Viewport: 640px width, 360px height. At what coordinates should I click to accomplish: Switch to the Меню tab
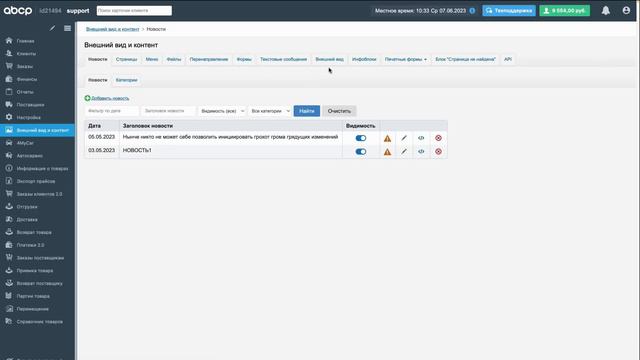click(152, 59)
